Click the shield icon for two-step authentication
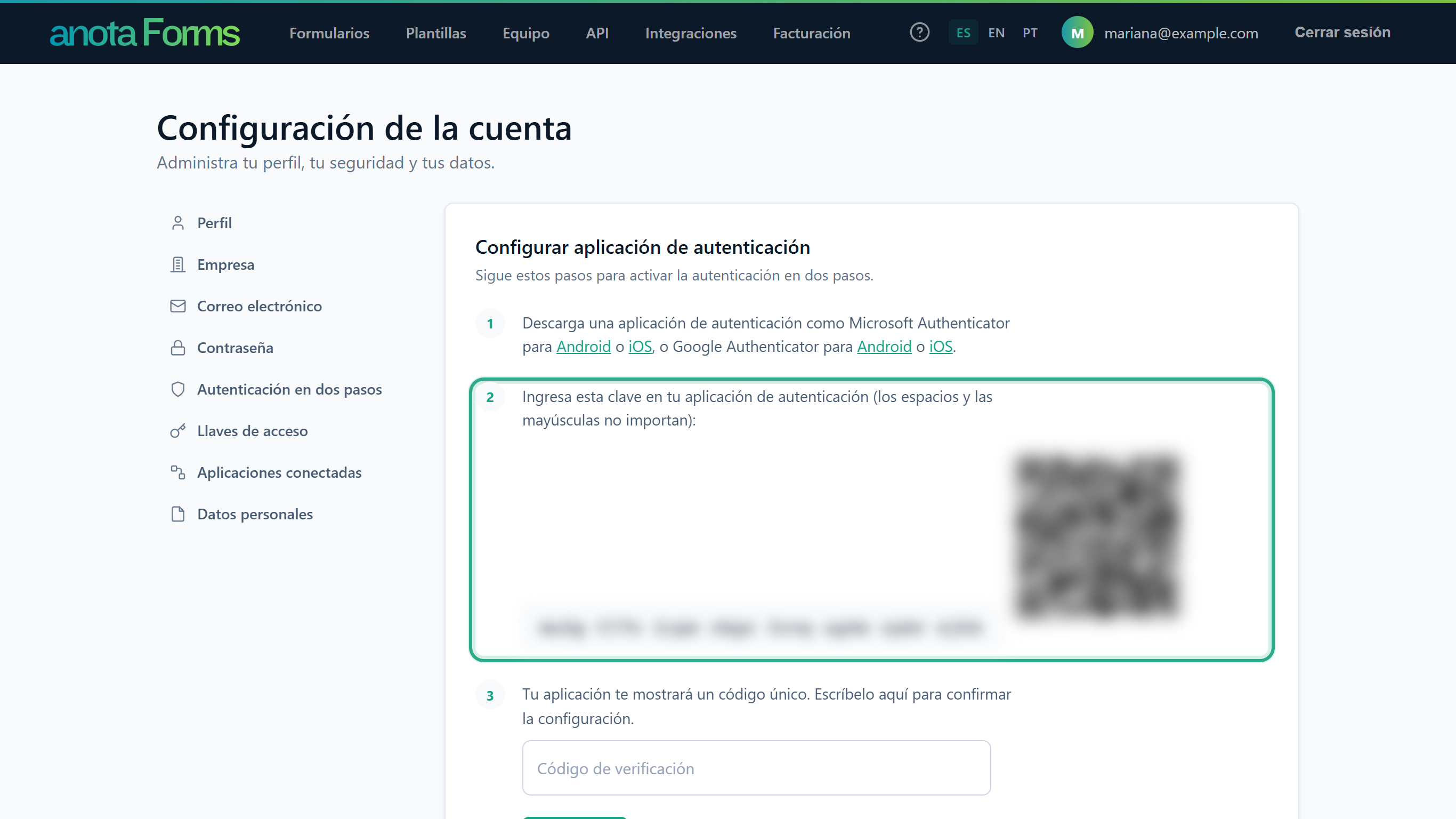 coord(178,389)
